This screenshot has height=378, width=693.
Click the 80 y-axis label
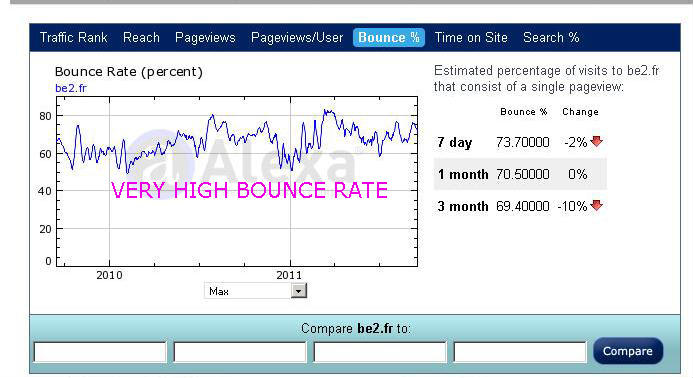point(45,116)
